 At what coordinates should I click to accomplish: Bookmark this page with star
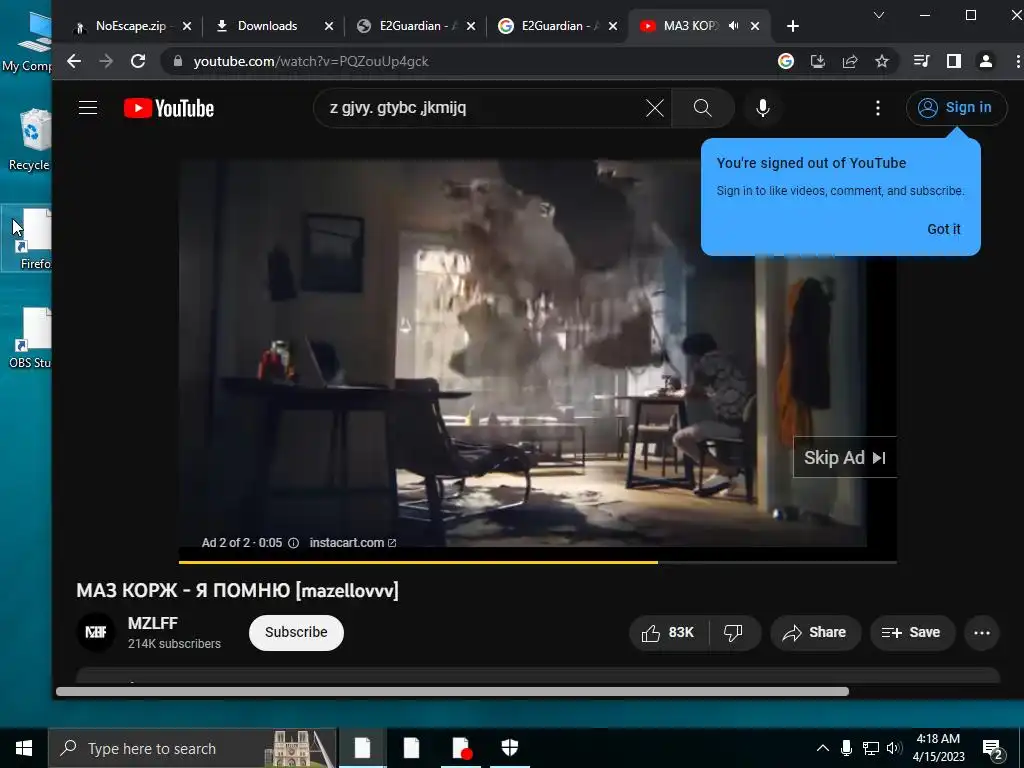pyautogui.click(x=882, y=61)
